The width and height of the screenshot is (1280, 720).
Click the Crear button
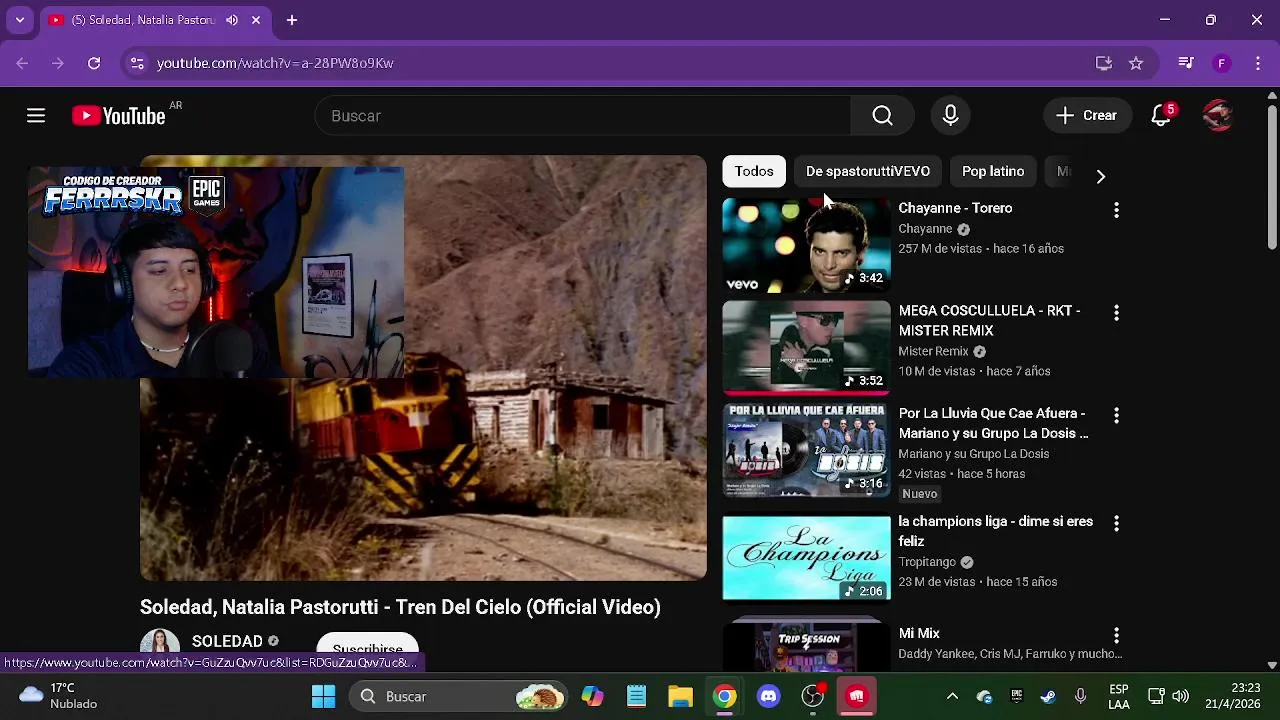(1087, 116)
